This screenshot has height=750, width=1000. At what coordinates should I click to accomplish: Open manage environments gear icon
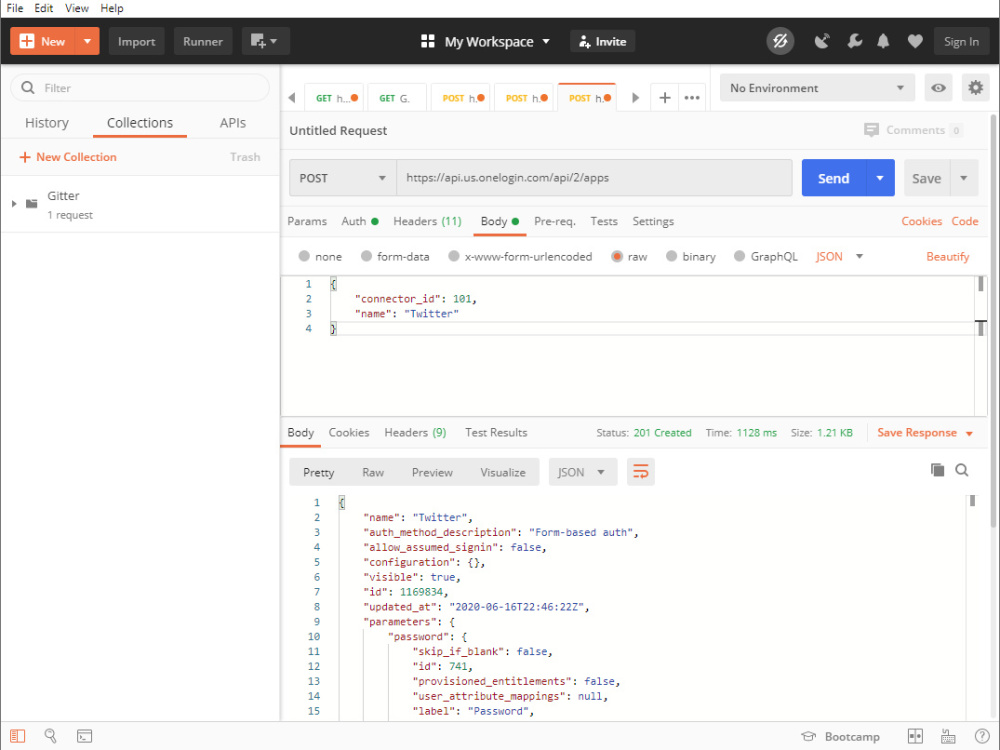coord(975,87)
